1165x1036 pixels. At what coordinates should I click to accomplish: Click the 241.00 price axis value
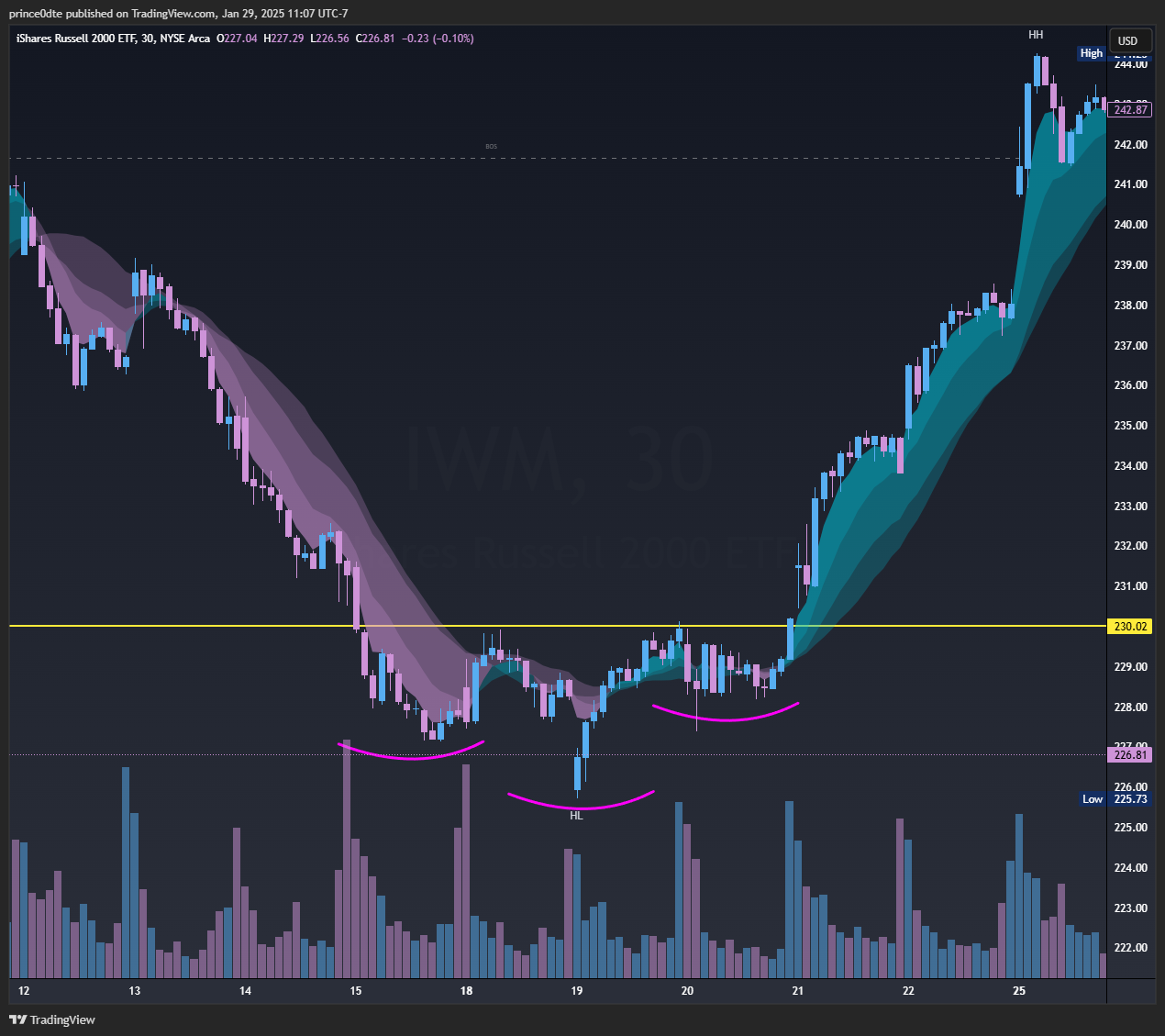click(1130, 184)
